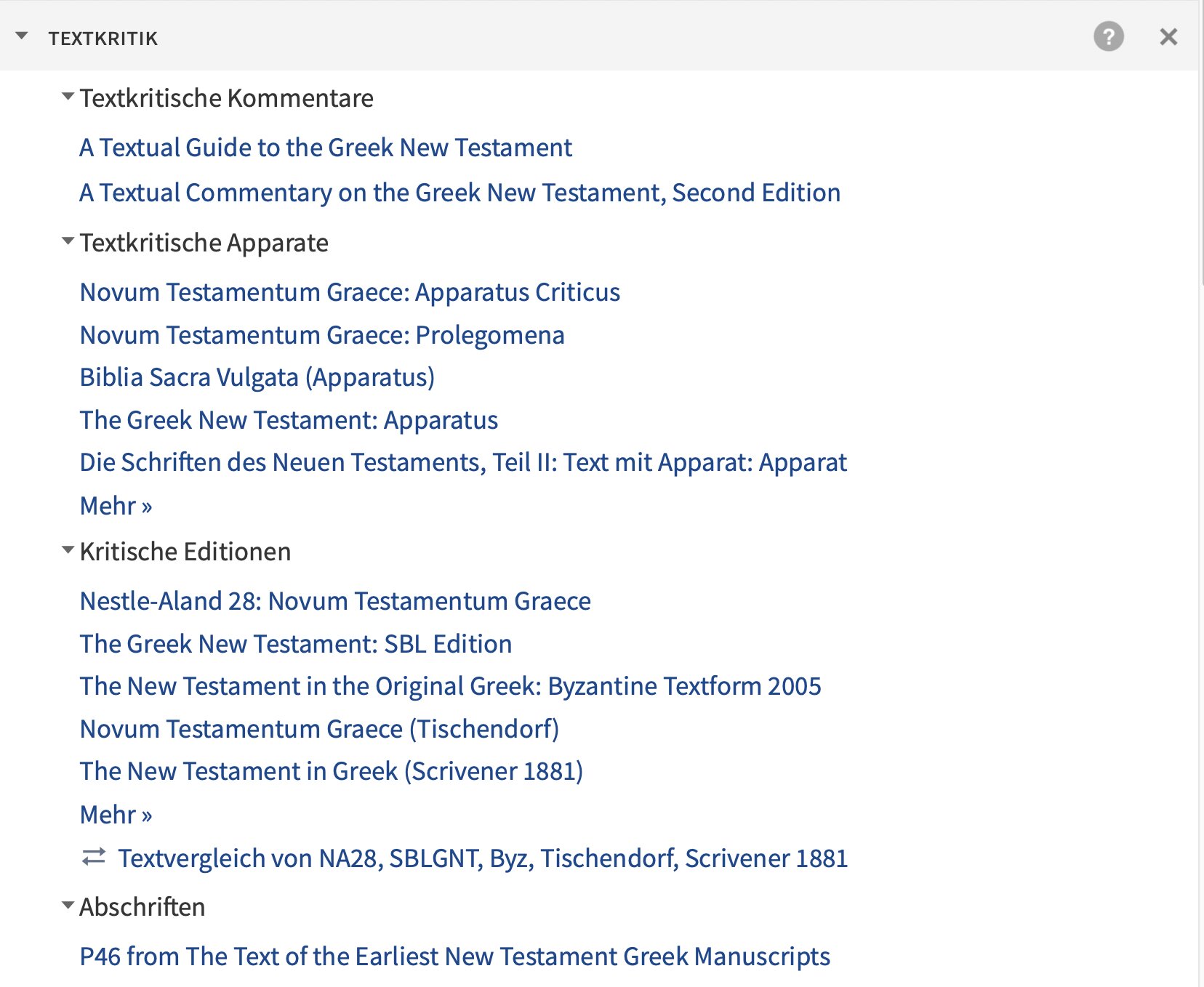The height and width of the screenshot is (987, 1204).
Task: Open The New Testament in Greek (Scrivener 1881)
Action: (332, 771)
